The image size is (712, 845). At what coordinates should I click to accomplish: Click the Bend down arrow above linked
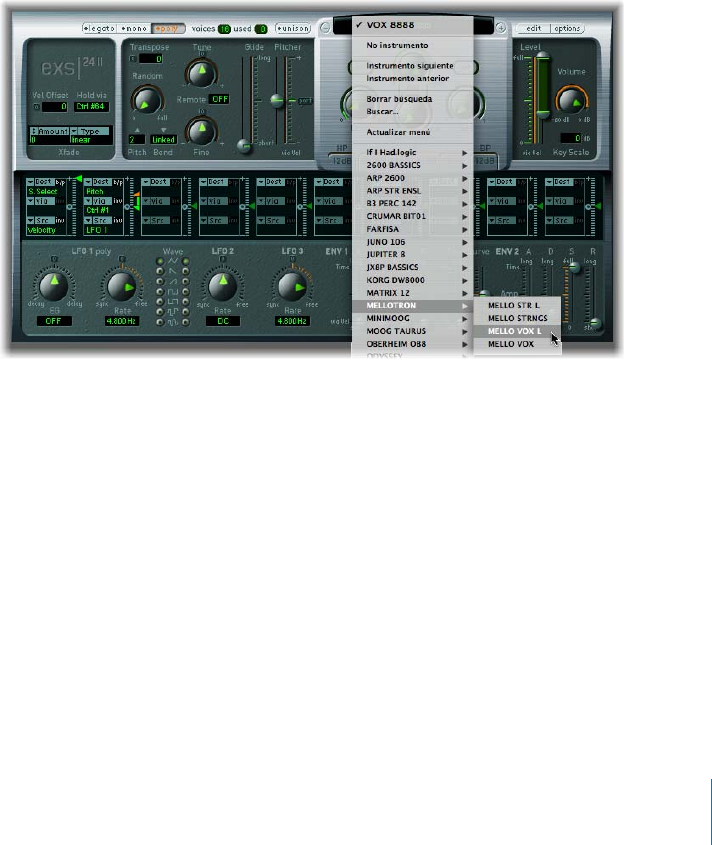[x=163, y=130]
